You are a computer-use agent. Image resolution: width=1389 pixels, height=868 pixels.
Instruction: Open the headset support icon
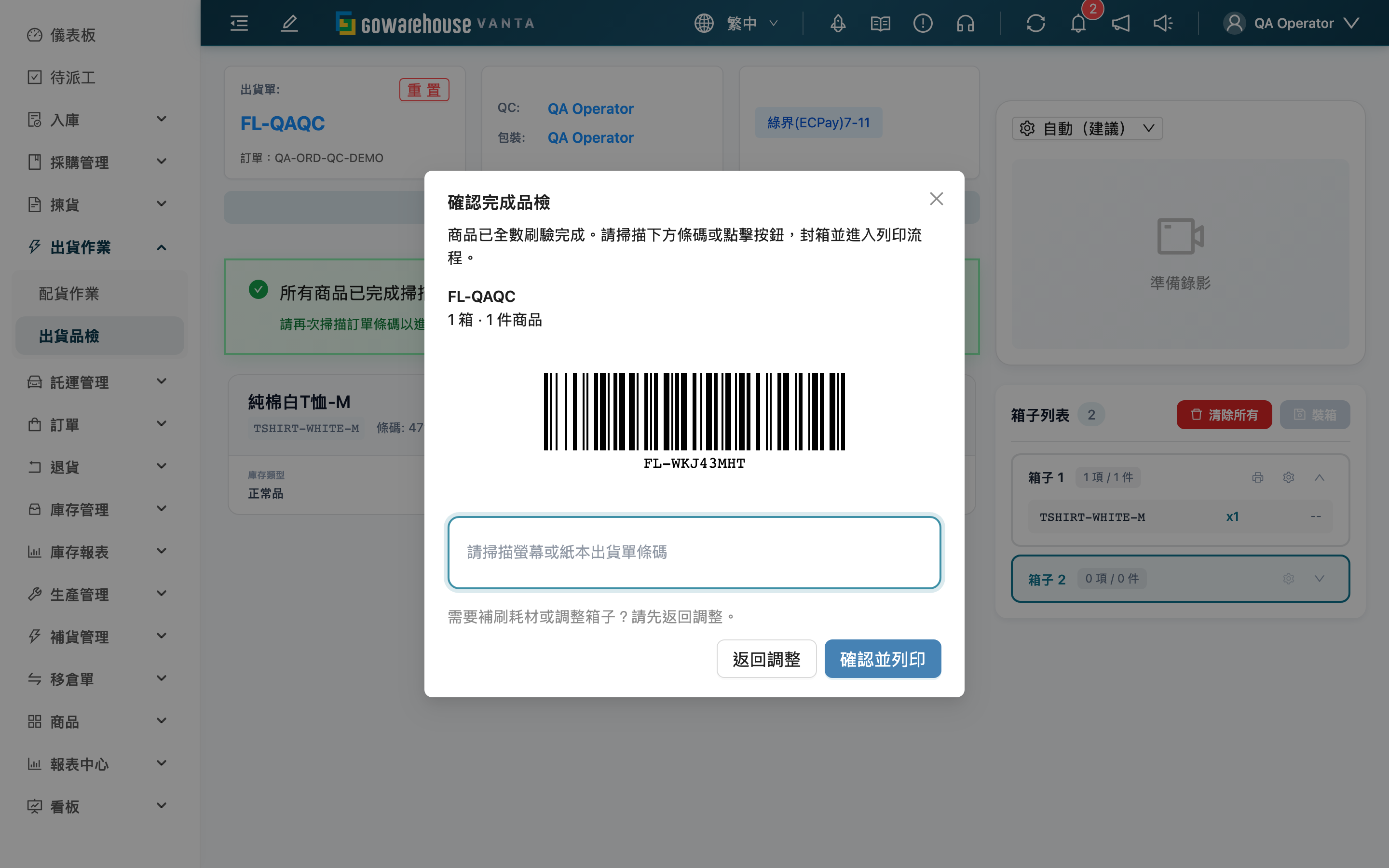click(x=966, y=24)
